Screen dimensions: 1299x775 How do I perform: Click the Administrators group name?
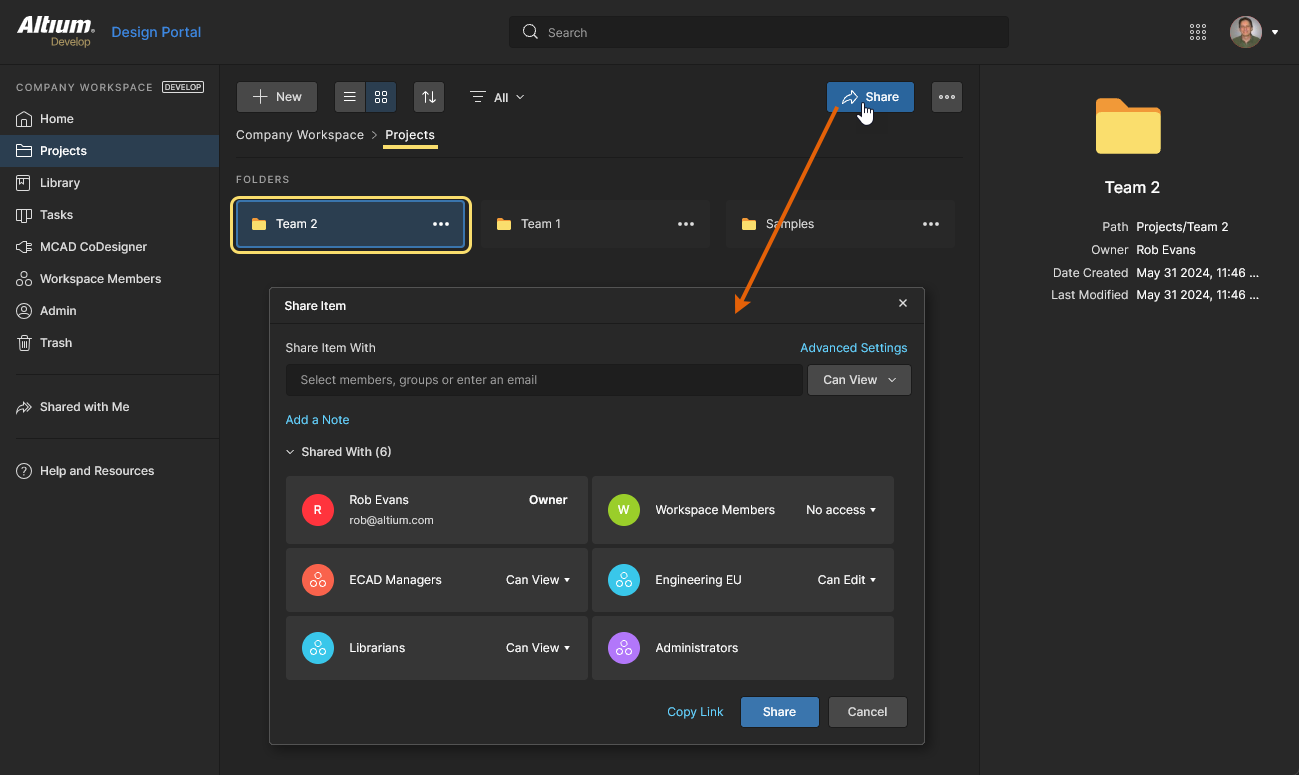click(x=697, y=648)
